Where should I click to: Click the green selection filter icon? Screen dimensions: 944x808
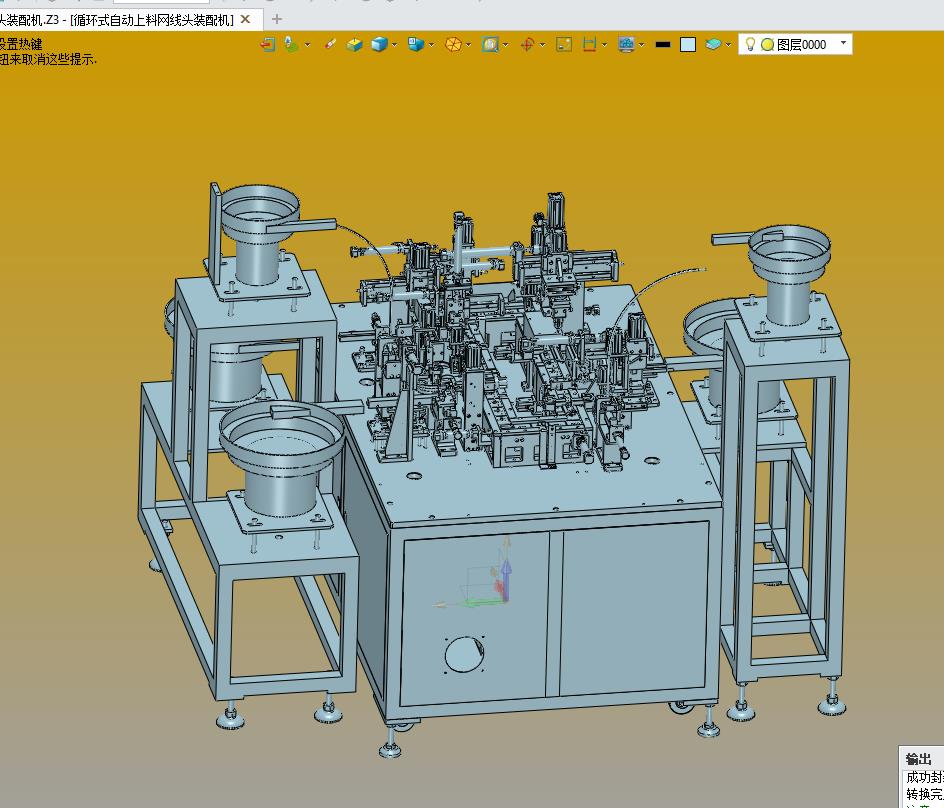(291, 44)
